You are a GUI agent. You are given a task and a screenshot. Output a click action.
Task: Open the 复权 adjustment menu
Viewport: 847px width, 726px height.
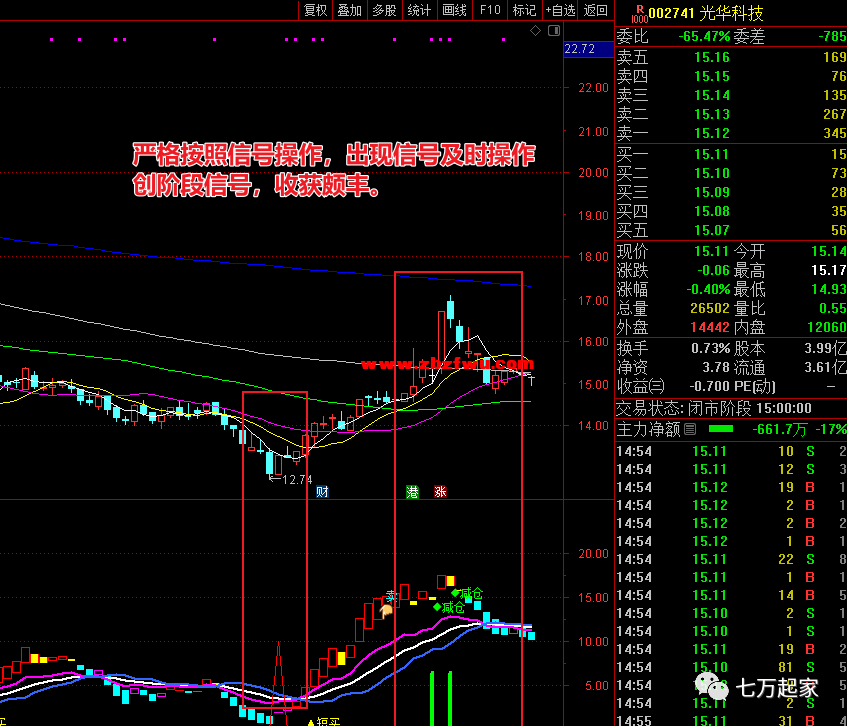coord(315,10)
